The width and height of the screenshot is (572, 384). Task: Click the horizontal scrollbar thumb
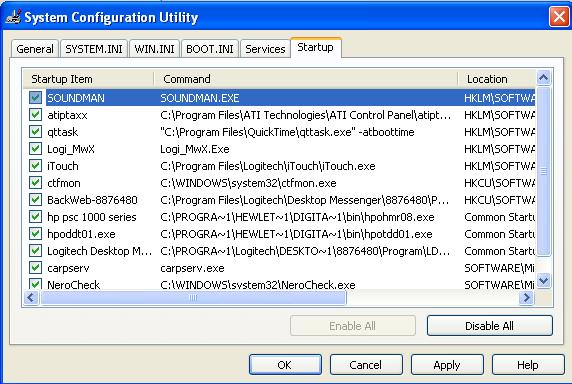pos(193,298)
